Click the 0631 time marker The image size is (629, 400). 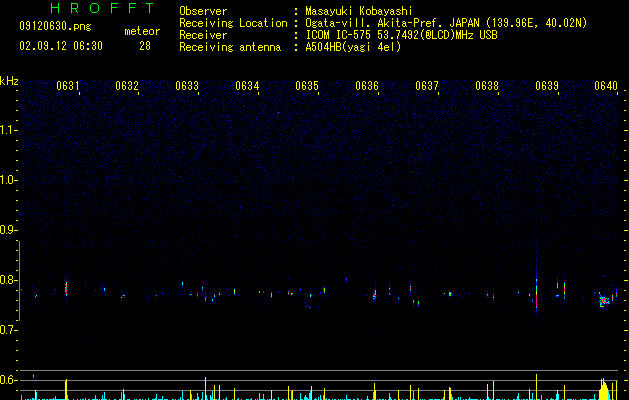coord(67,86)
